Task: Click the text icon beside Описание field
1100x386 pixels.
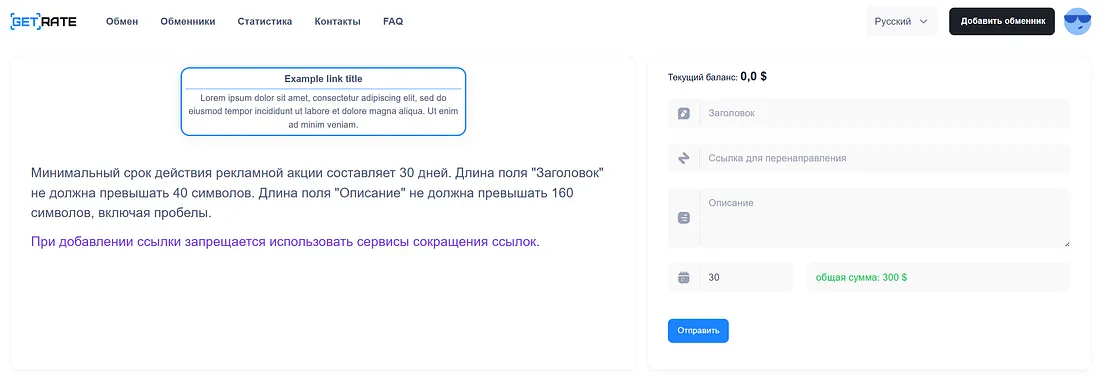Action: 684,218
